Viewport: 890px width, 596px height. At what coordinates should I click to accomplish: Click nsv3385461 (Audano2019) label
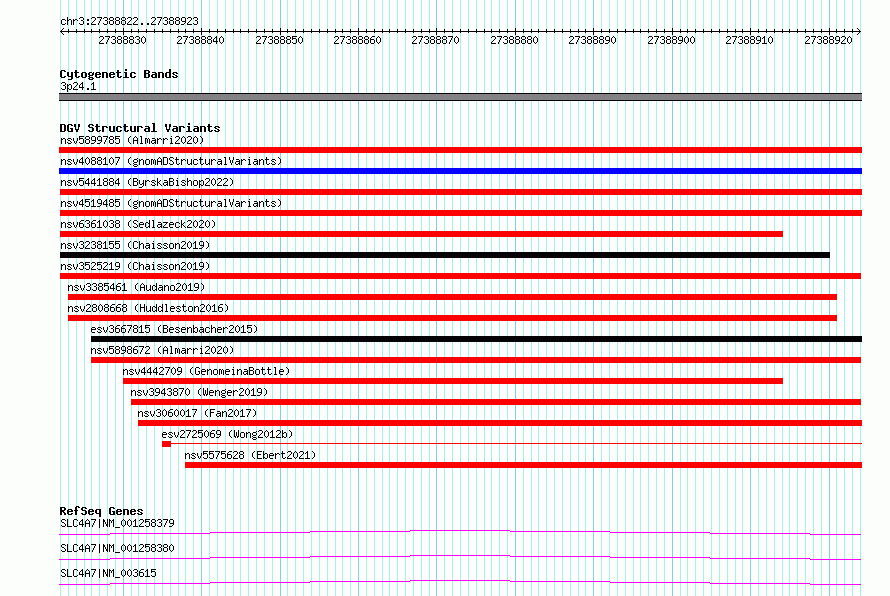[x=136, y=287]
